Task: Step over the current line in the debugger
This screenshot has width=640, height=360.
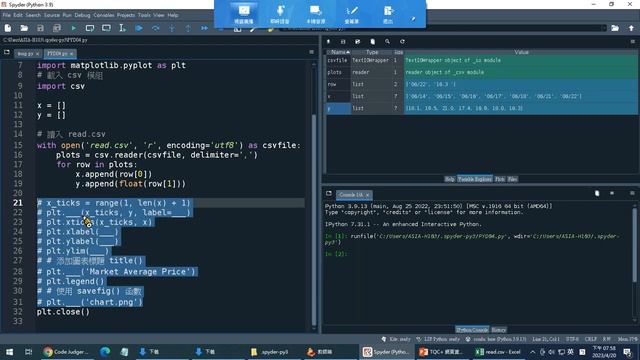Action: (156, 28)
